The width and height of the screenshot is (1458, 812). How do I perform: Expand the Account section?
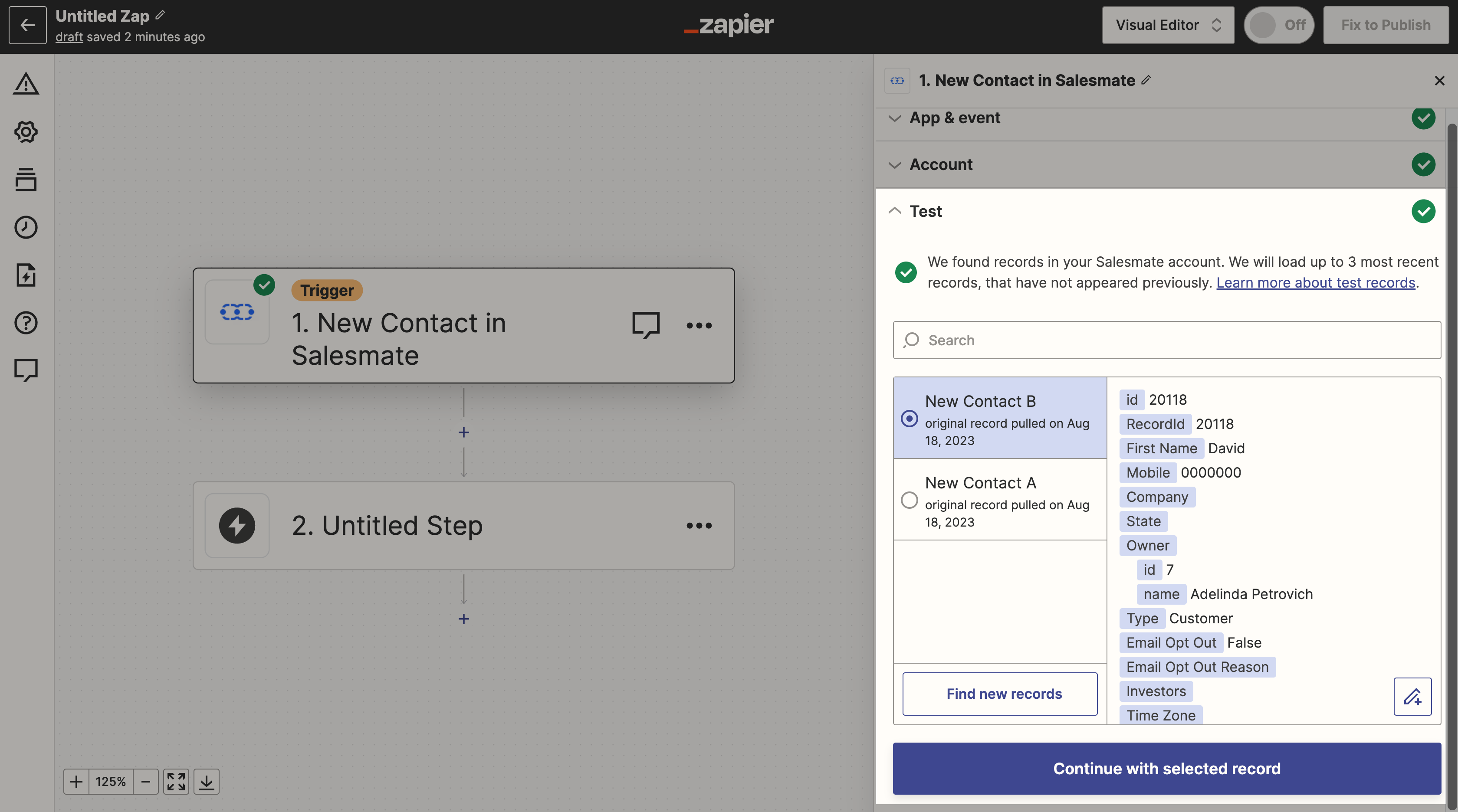[1160, 165]
